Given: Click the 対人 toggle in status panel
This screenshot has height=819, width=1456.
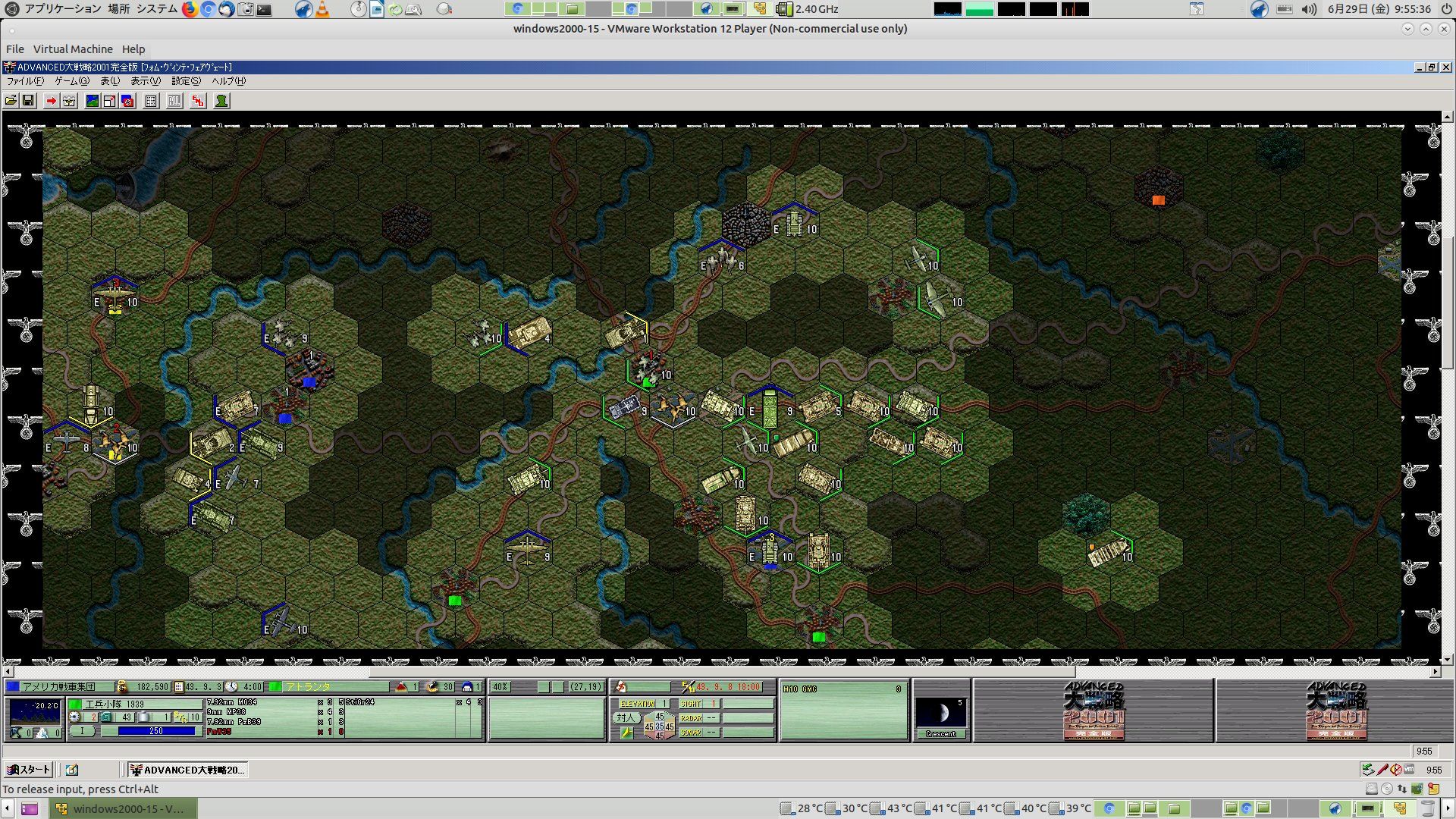Looking at the screenshot, I should [x=625, y=718].
